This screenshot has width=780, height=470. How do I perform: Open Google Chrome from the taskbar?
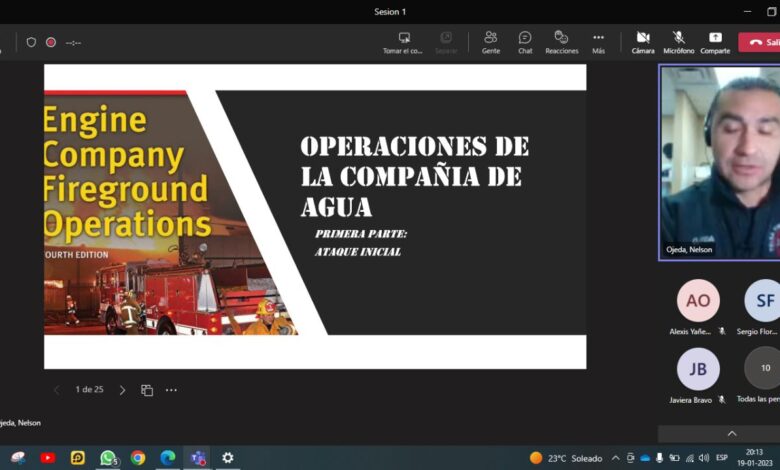pyautogui.click(x=138, y=458)
